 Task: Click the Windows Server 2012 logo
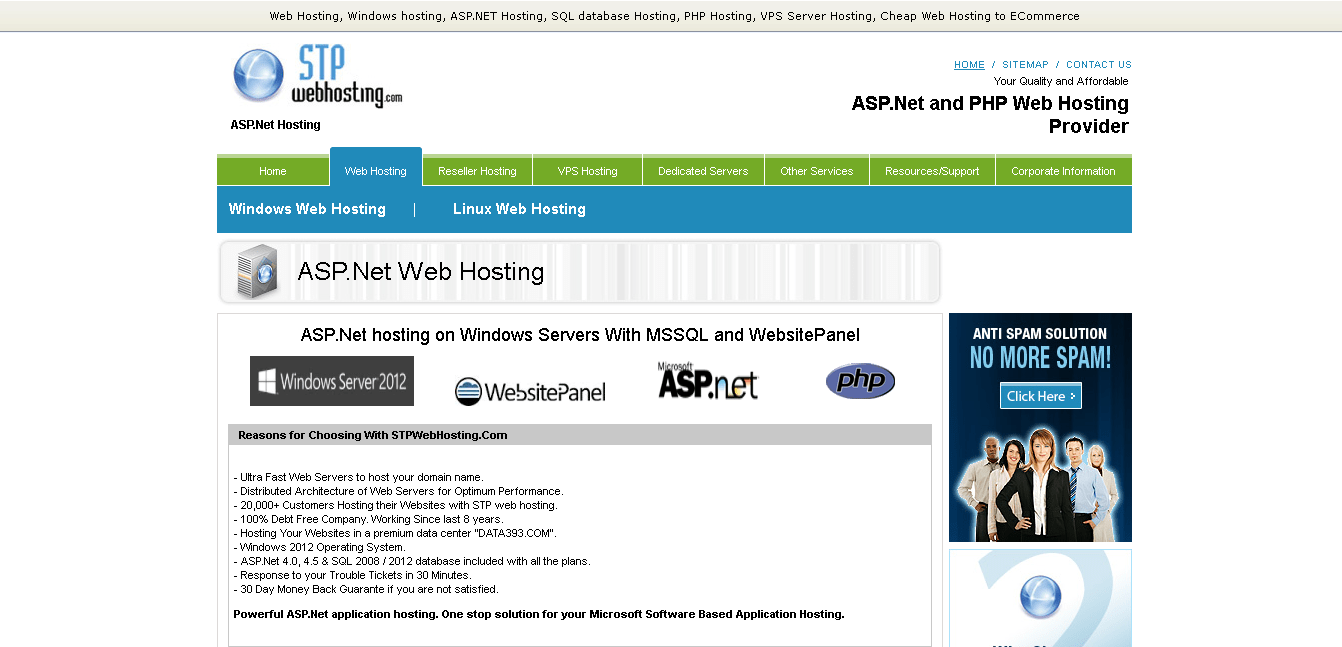point(332,381)
